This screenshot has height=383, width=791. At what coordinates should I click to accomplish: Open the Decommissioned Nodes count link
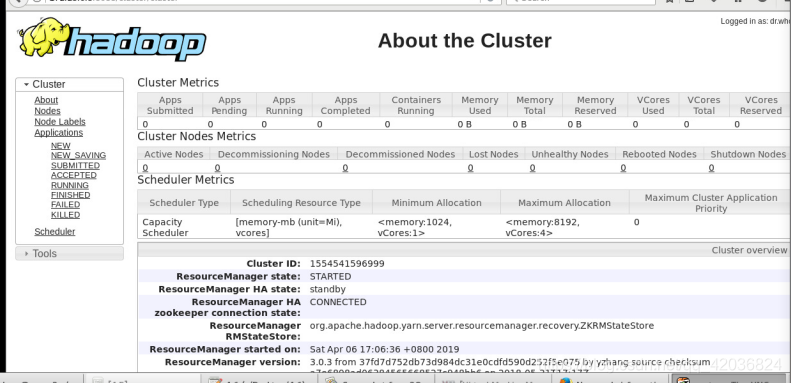pyautogui.click(x=345, y=168)
